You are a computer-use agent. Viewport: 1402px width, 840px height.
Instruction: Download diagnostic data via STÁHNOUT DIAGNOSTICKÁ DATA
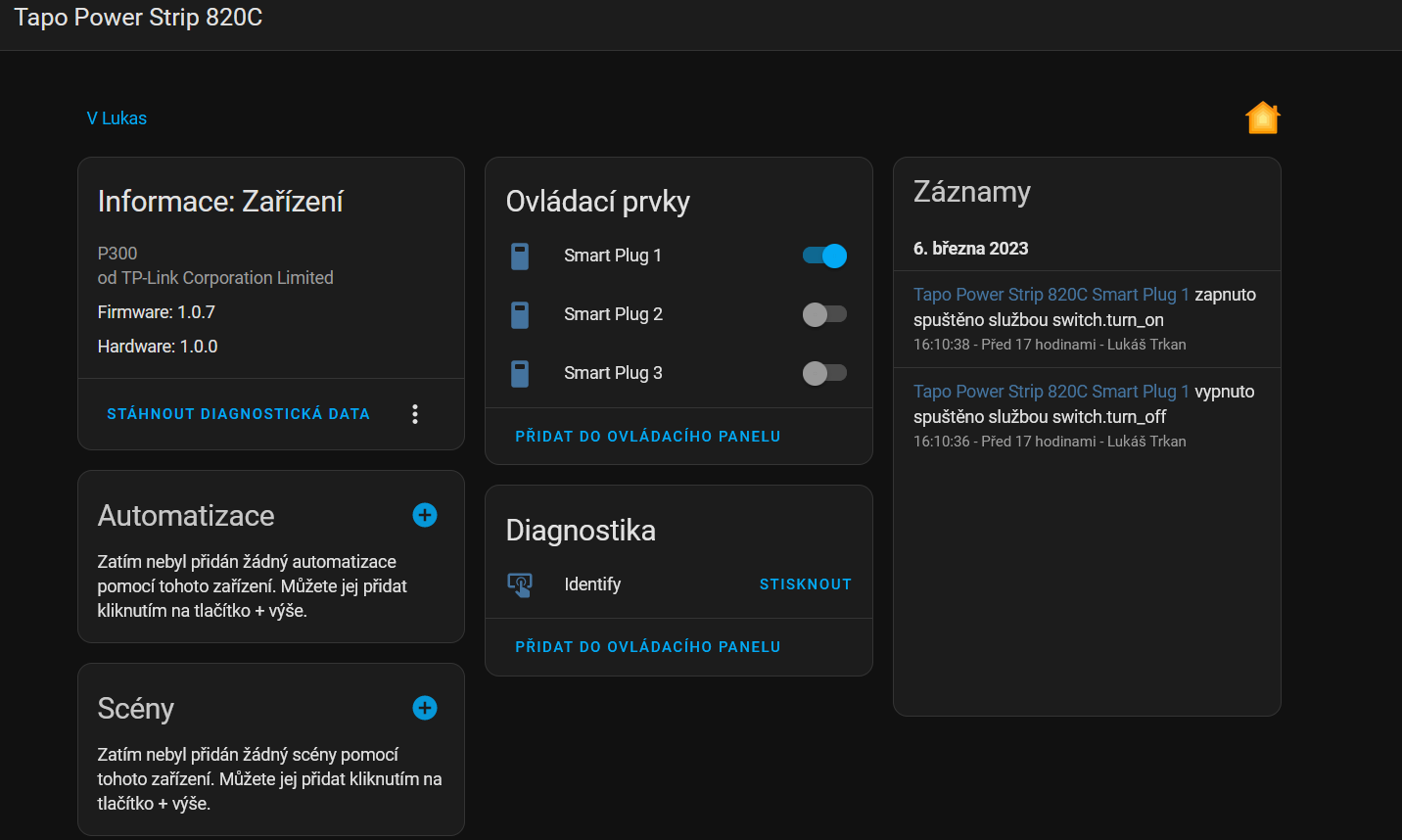(238, 414)
